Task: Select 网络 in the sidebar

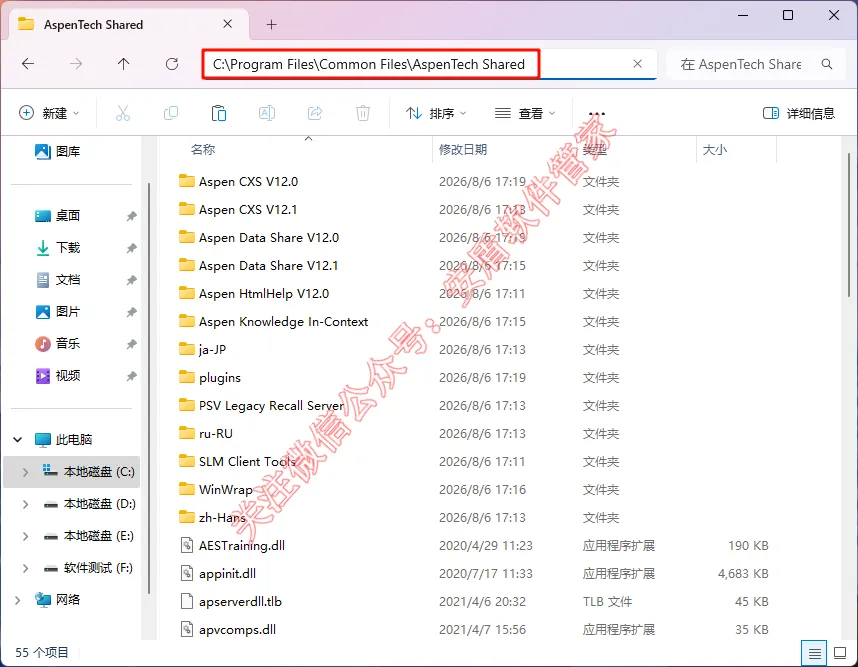Action: [x=58, y=600]
